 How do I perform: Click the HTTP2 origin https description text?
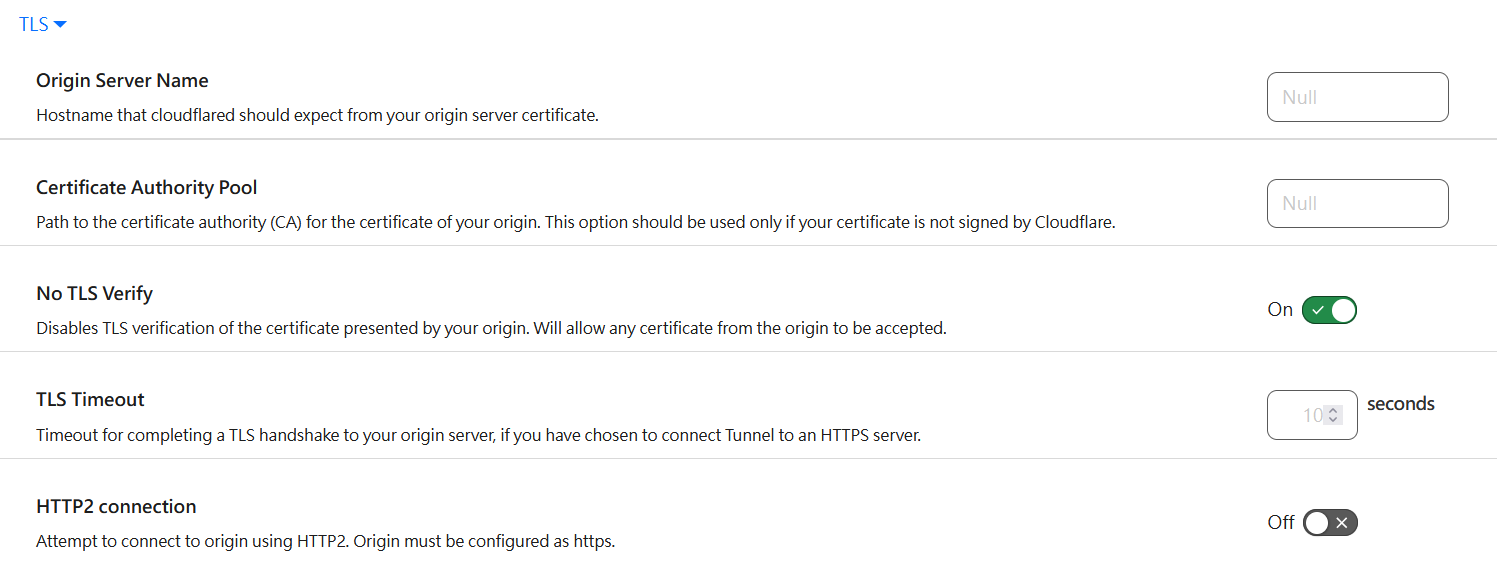[x=325, y=542]
